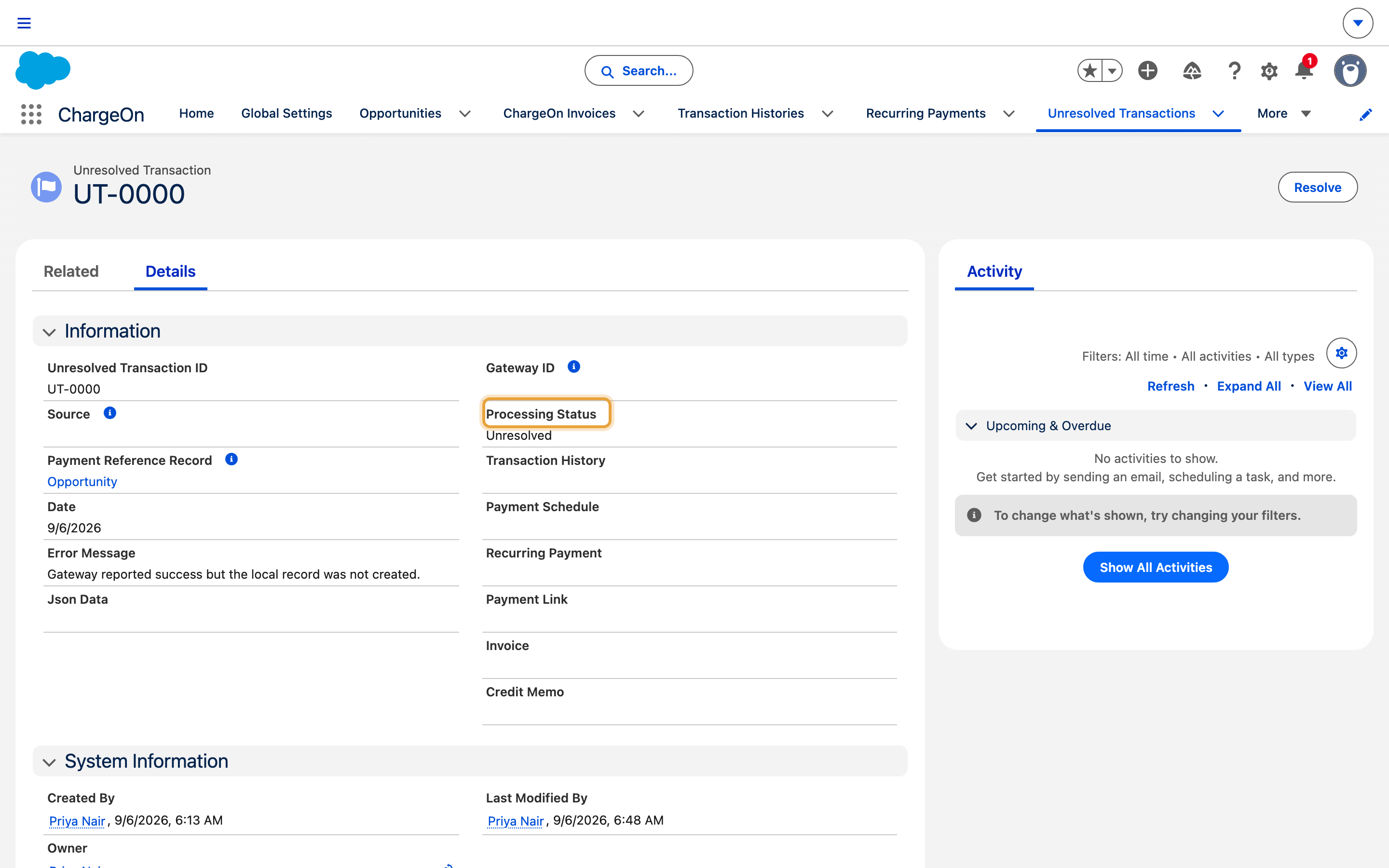Open activity timeline filter settings gear
Screen dimensions: 1389x868
[1341, 353]
